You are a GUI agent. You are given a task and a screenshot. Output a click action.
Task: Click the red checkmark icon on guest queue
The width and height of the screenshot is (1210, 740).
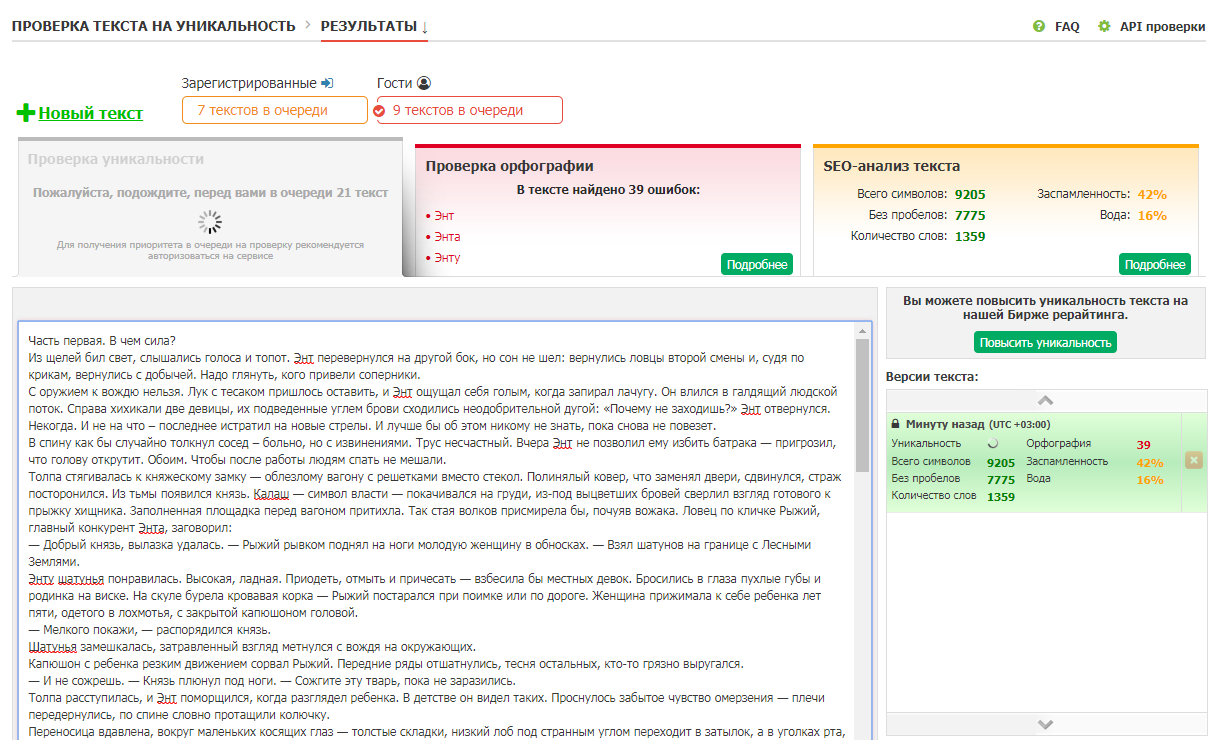[x=379, y=111]
